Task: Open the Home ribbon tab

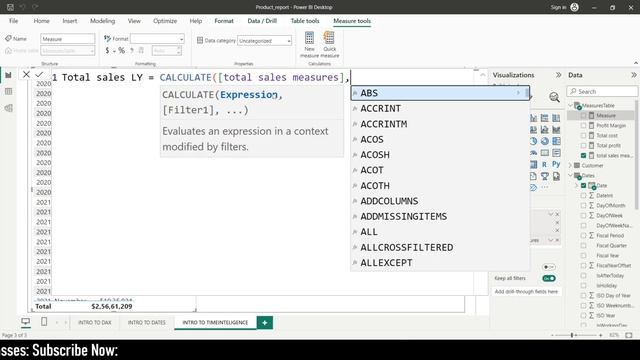Action: (x=41, y=21)
